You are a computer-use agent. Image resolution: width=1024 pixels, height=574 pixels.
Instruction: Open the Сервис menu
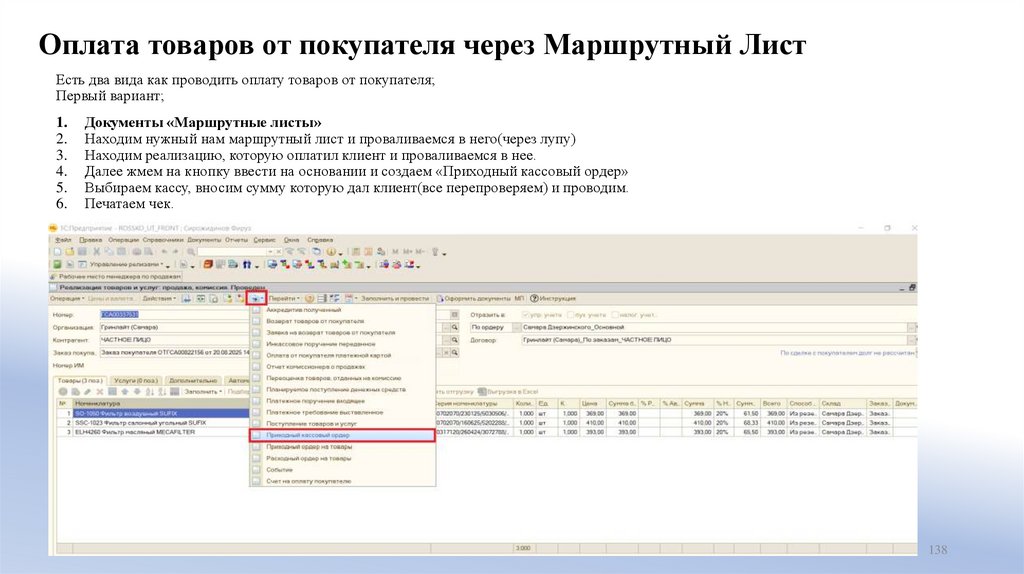(264, 240)
